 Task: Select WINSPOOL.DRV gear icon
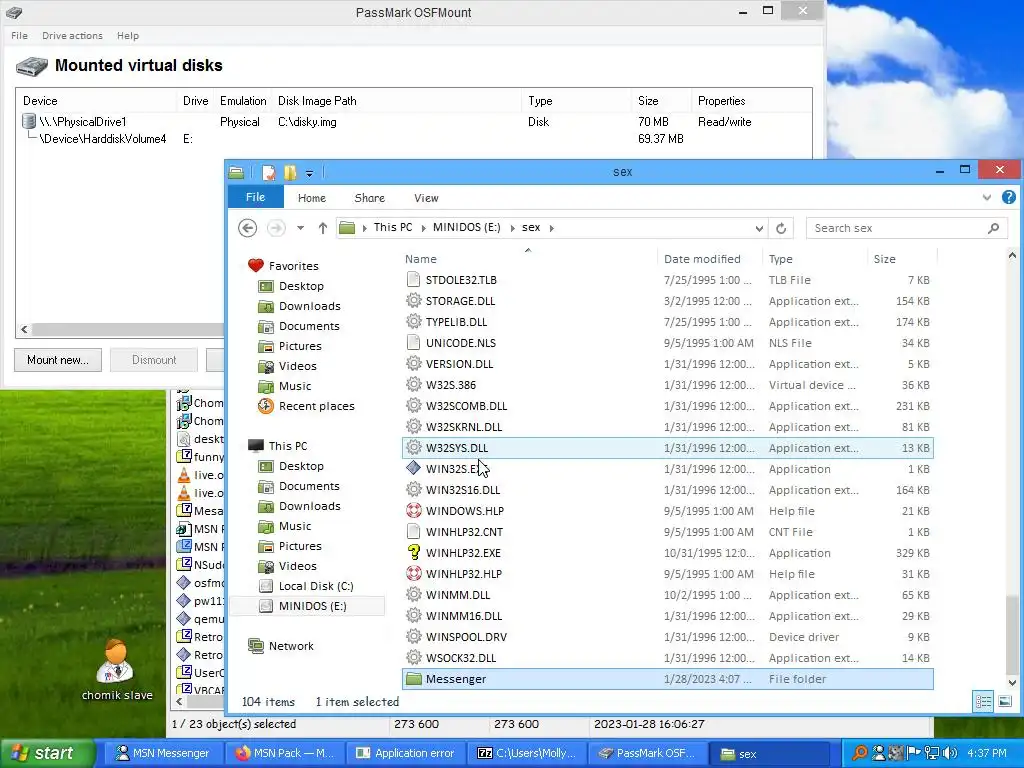[x=413, y=637]
